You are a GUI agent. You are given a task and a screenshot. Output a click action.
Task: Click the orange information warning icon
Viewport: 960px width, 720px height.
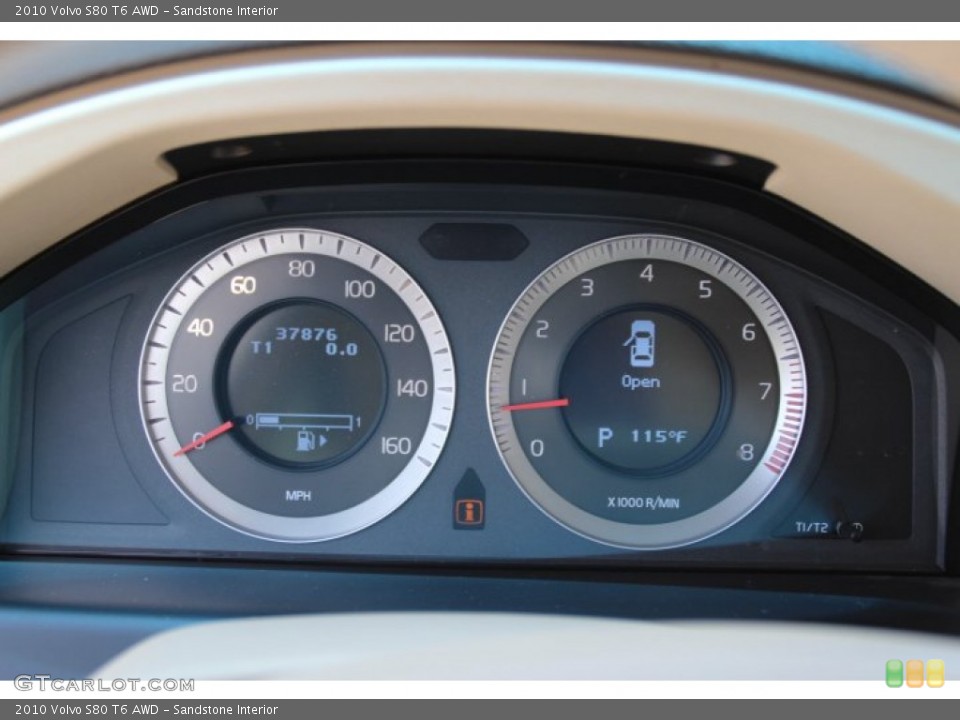(x=469, y=511)
